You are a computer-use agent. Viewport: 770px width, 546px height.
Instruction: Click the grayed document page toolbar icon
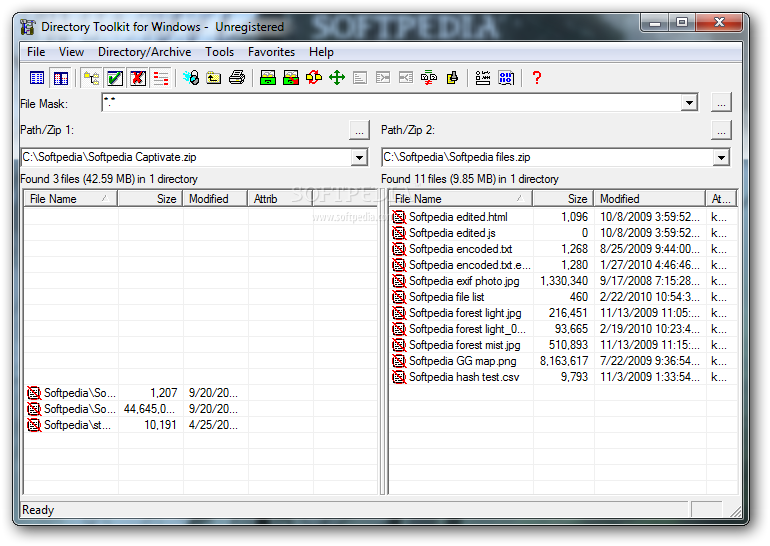pos(360,78)
